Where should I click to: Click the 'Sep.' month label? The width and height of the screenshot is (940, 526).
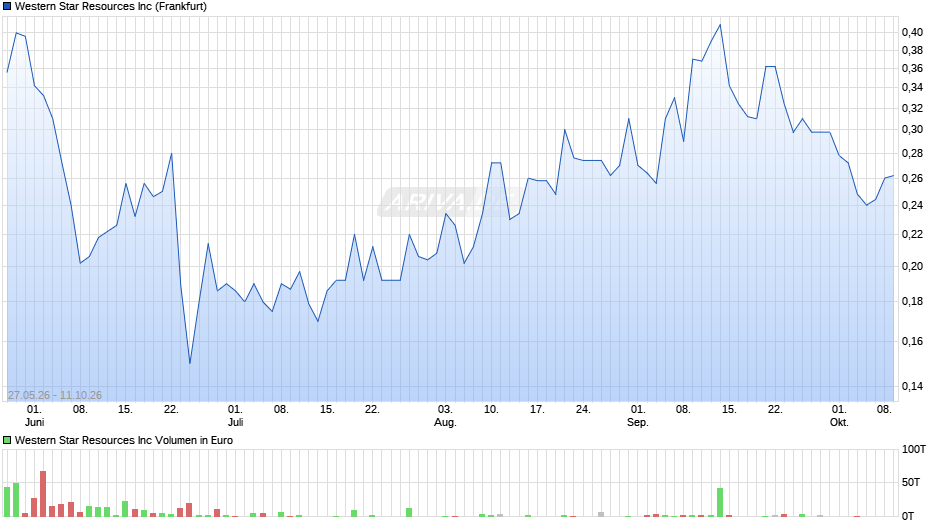coord(637,422)
